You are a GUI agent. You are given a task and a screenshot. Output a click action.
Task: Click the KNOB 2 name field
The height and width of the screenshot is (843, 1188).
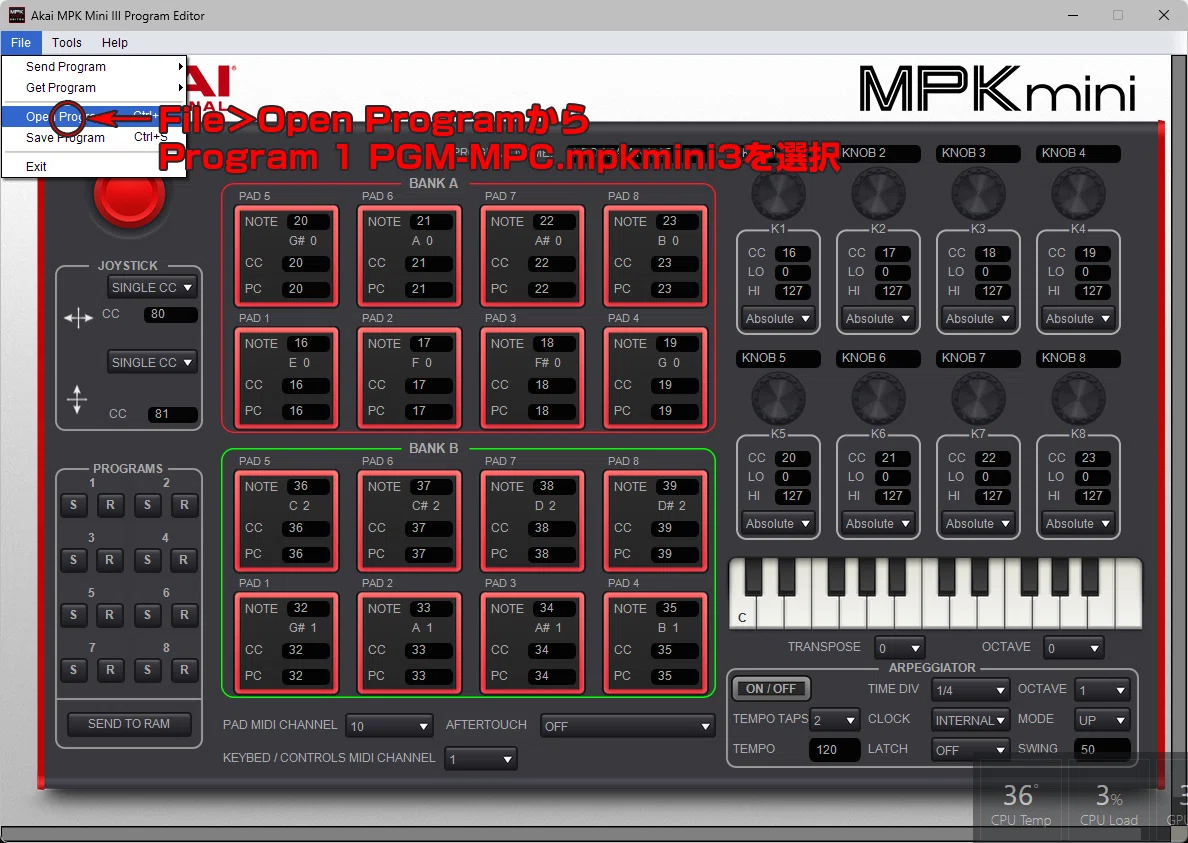click(878, 153)
